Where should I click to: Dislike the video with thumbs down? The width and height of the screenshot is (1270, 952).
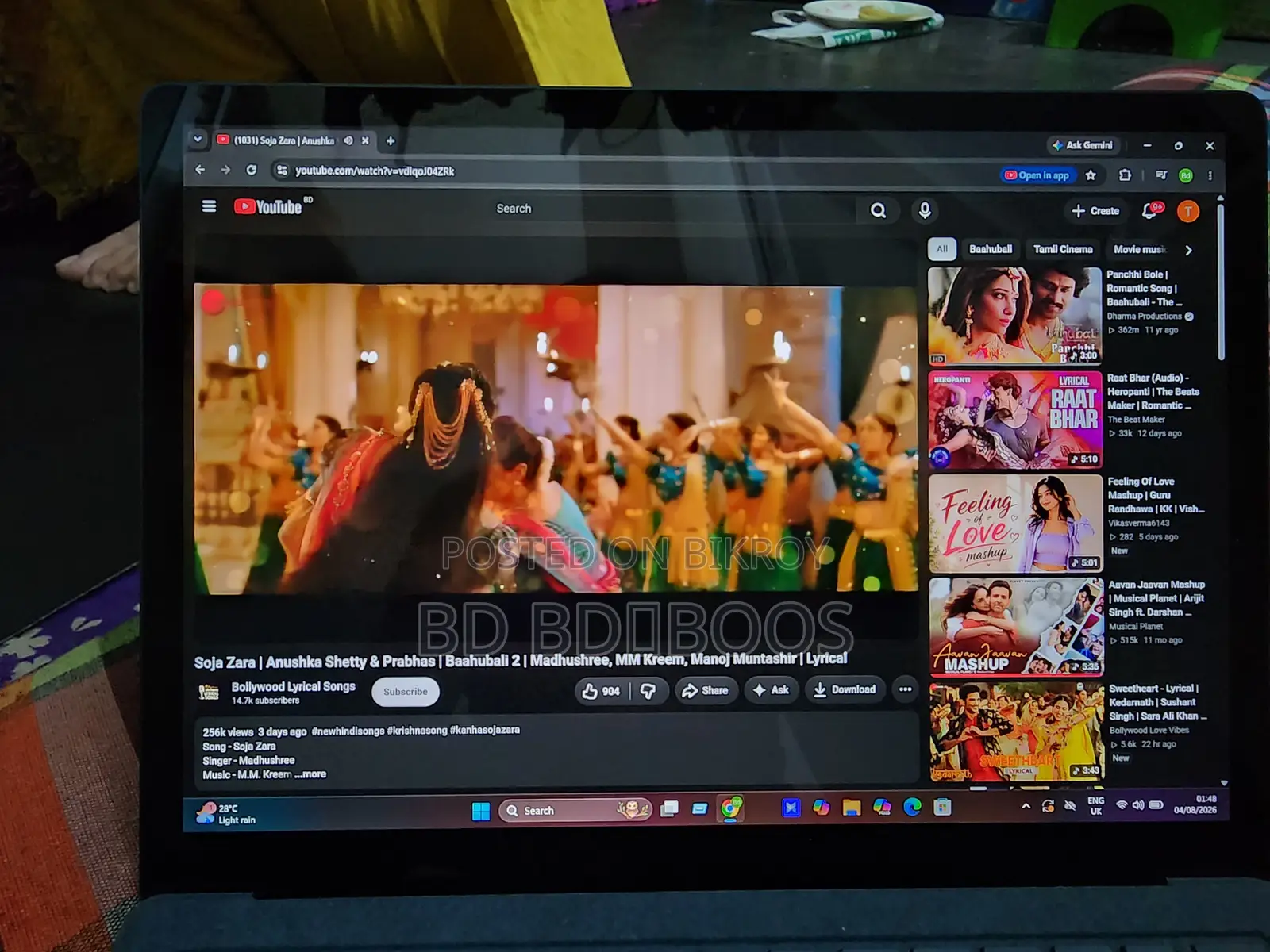648,691
